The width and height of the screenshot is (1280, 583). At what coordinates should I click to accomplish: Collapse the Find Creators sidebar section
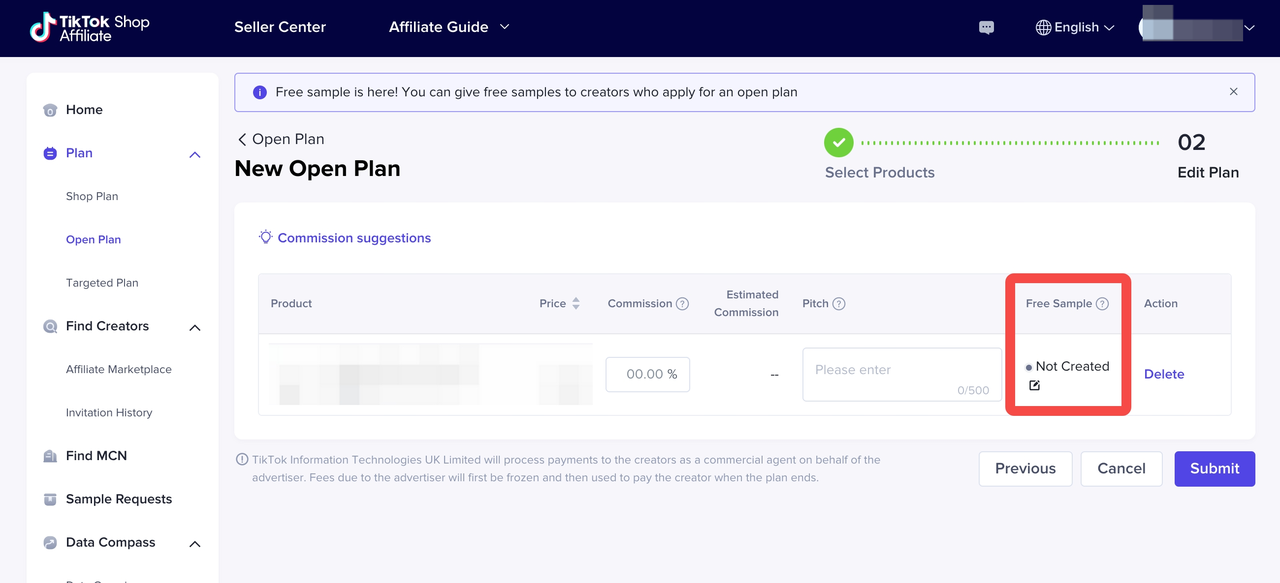pyautogui.click(x=195, y=327)
